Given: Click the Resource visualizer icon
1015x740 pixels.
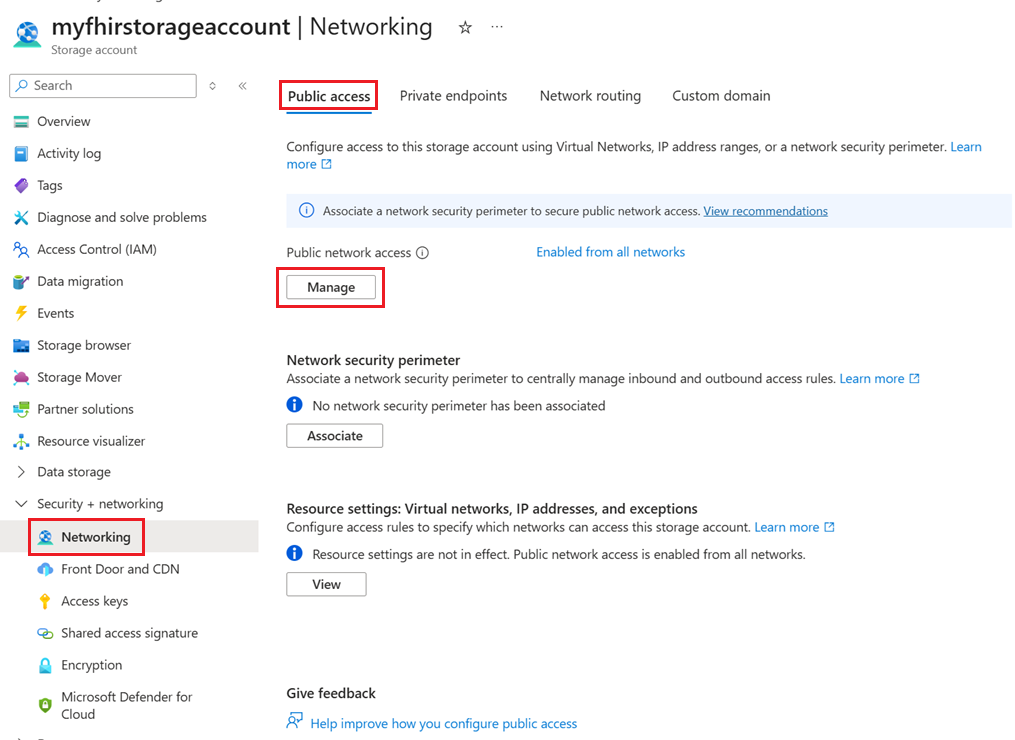Looking at the screenshot, I should click(x=21, y=442).
